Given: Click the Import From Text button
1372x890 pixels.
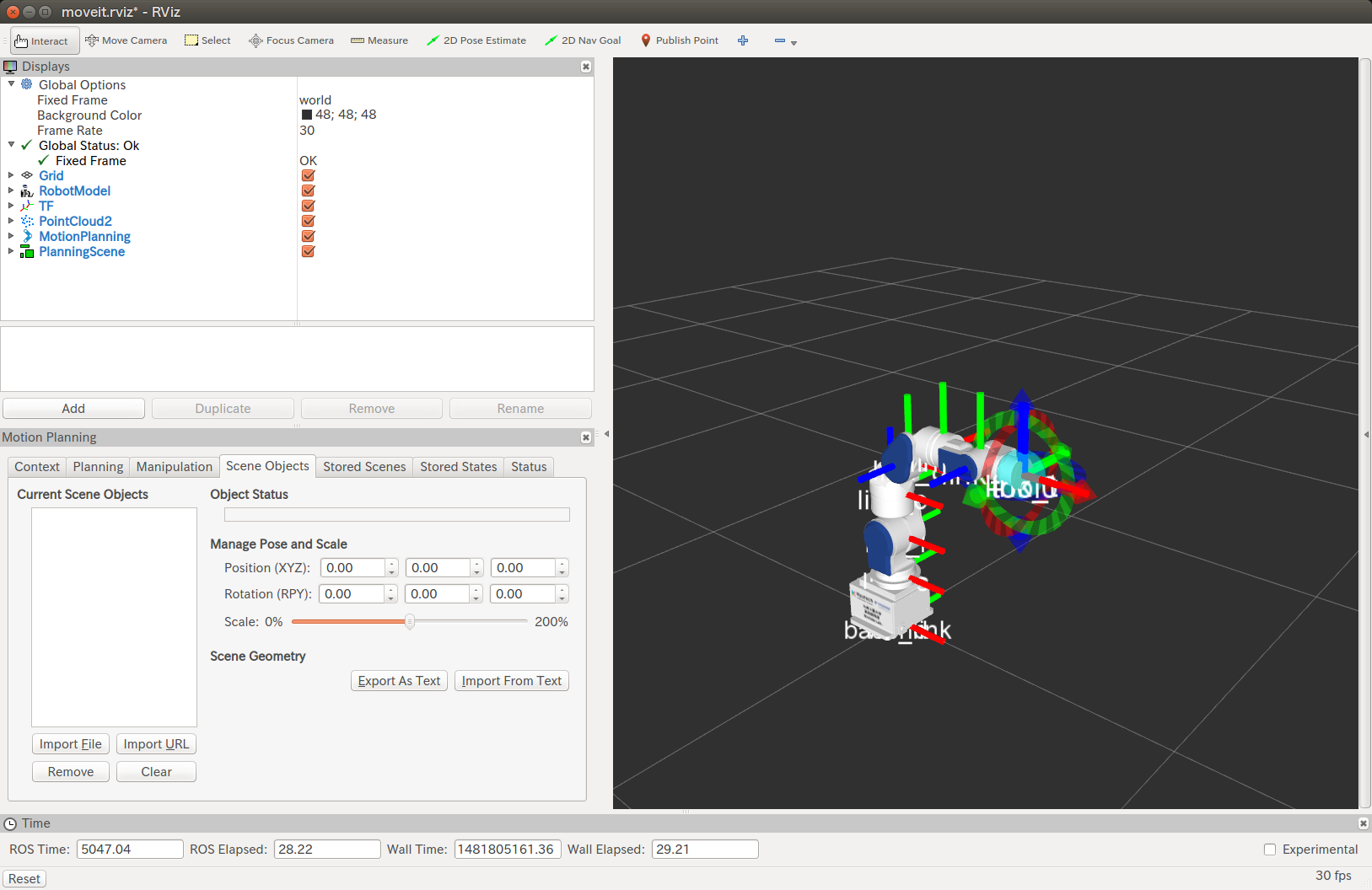Looking at the screenshot, I should [x=512, y=681].
